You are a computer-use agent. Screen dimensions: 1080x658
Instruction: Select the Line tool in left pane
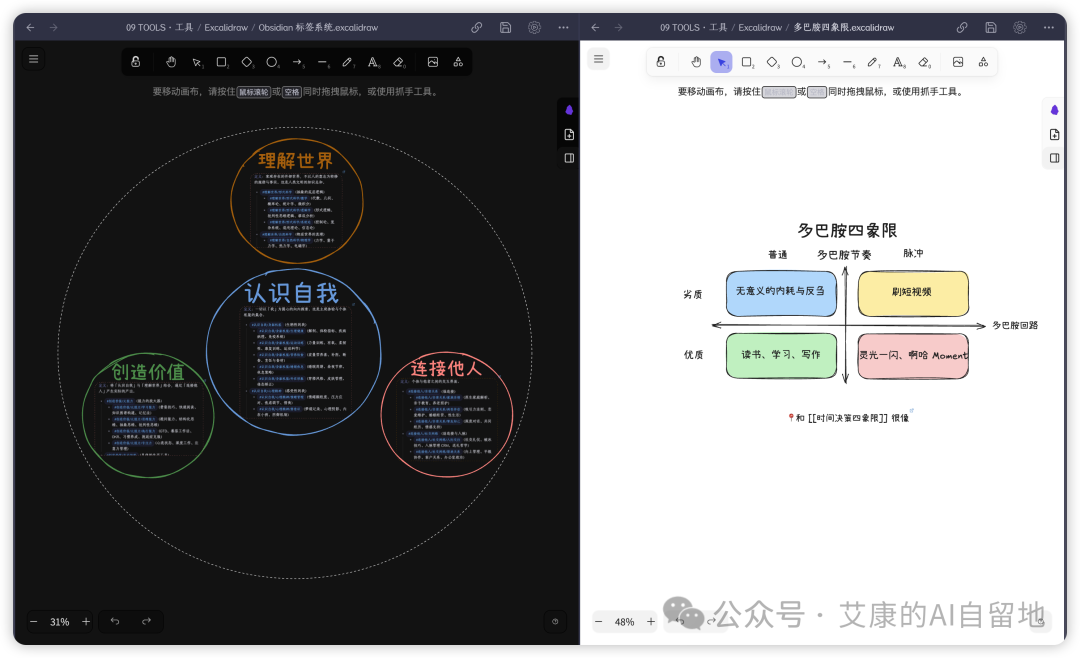coord(322,62)
